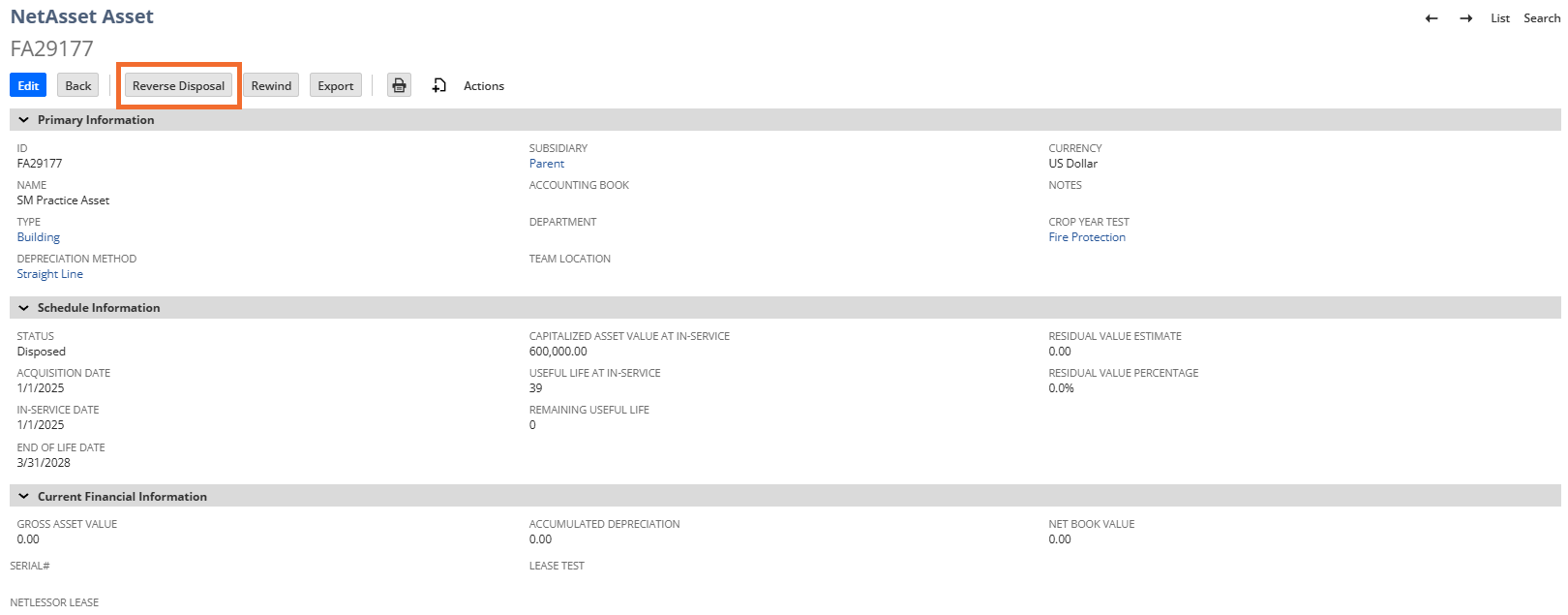Viewport: 1568px width, 615px height.
Task: Collapse the Primary Information section
Action: pos(24,120)
